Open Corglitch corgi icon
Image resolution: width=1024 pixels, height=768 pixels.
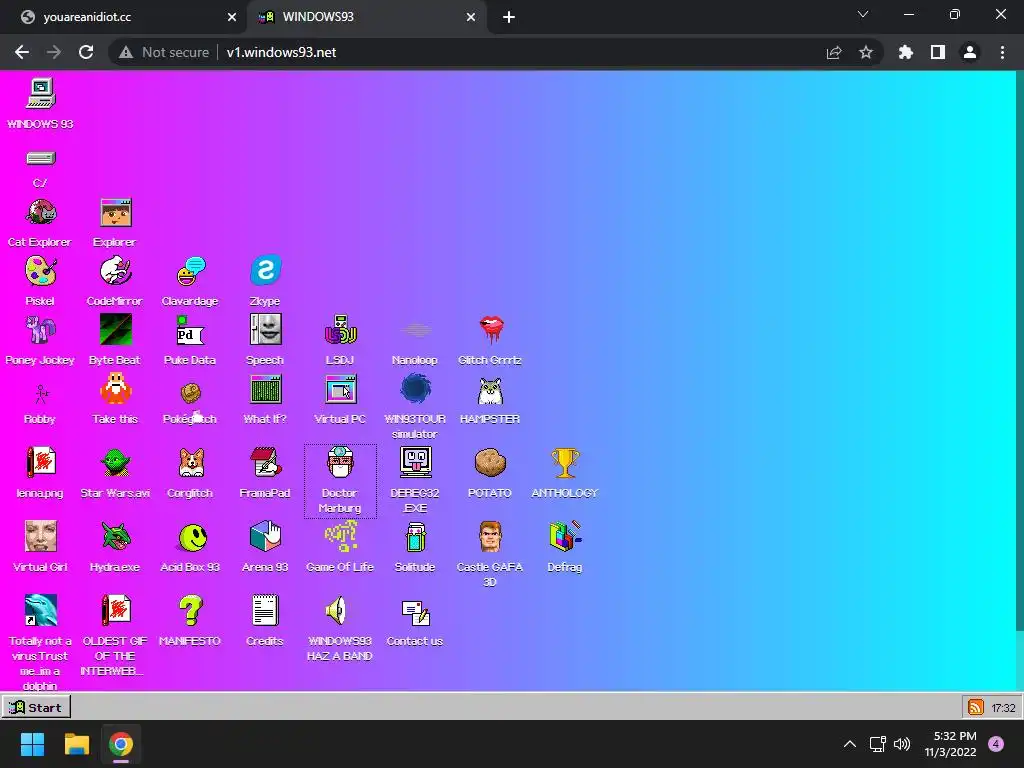(x=191, y=463)
